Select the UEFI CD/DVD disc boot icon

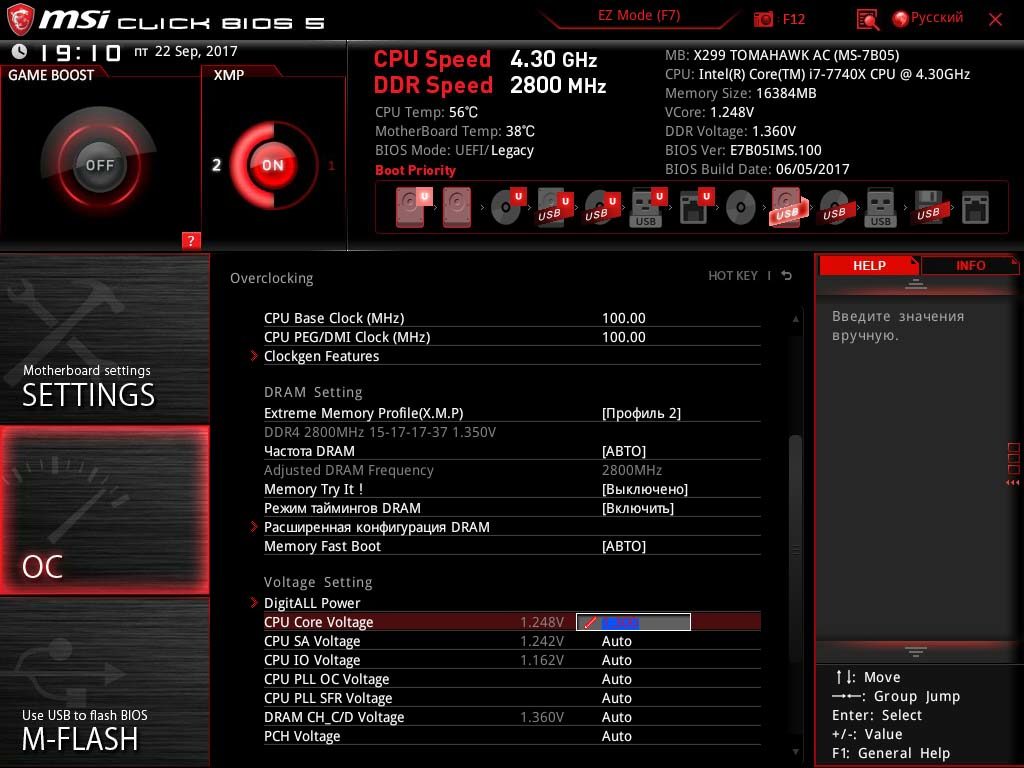pos(507,206)
